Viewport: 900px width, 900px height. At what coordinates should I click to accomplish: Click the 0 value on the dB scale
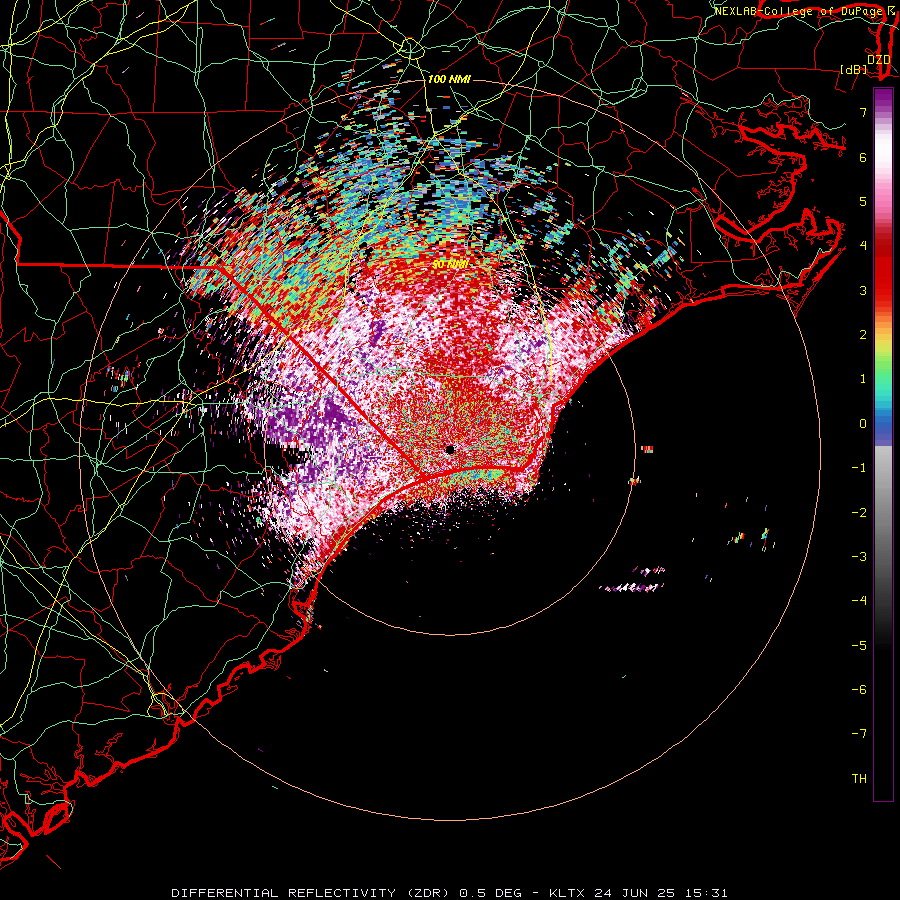(x=863, y=424)
